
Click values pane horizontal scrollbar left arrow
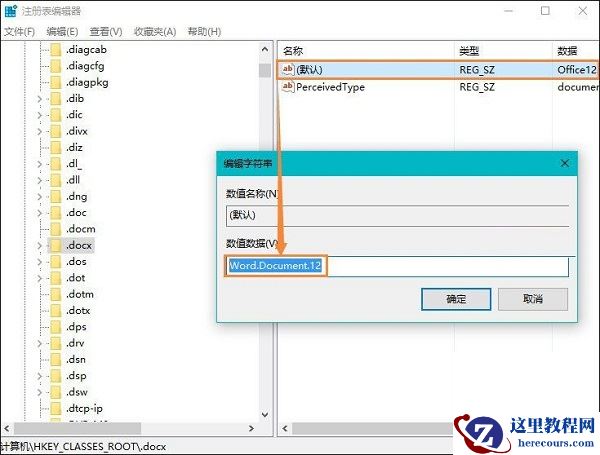285,428
